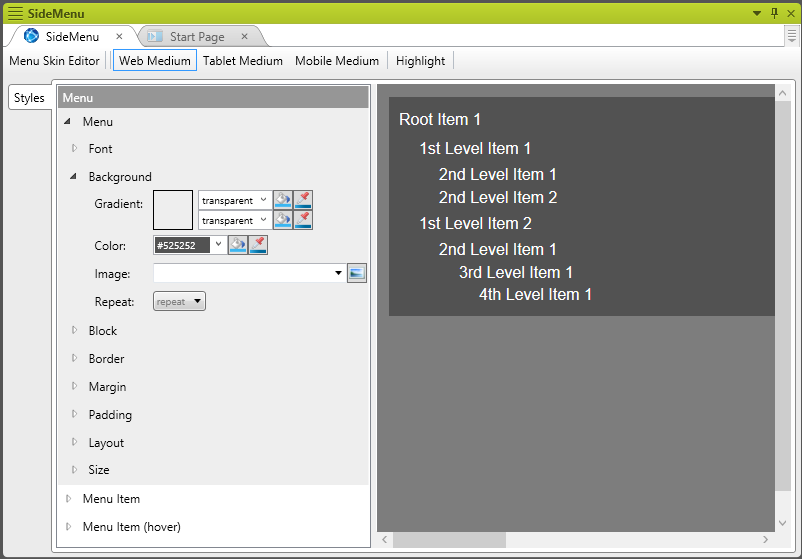The height and width of the screenshot is (559, 802).
Task: Click the preview scroll up arrow
Action: click(783, 93)
